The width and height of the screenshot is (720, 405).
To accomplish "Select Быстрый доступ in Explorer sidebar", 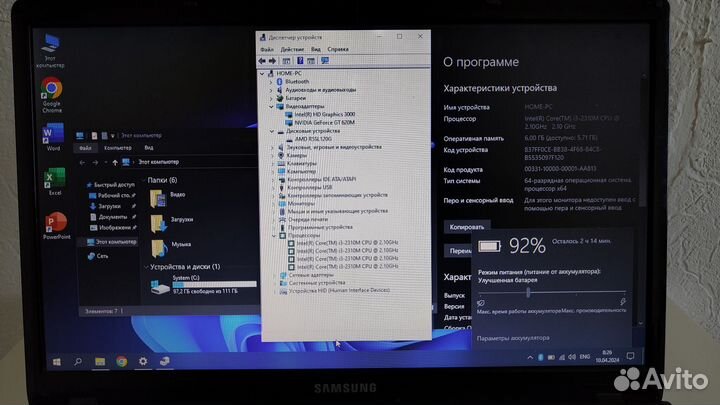I will pos(111,185).
